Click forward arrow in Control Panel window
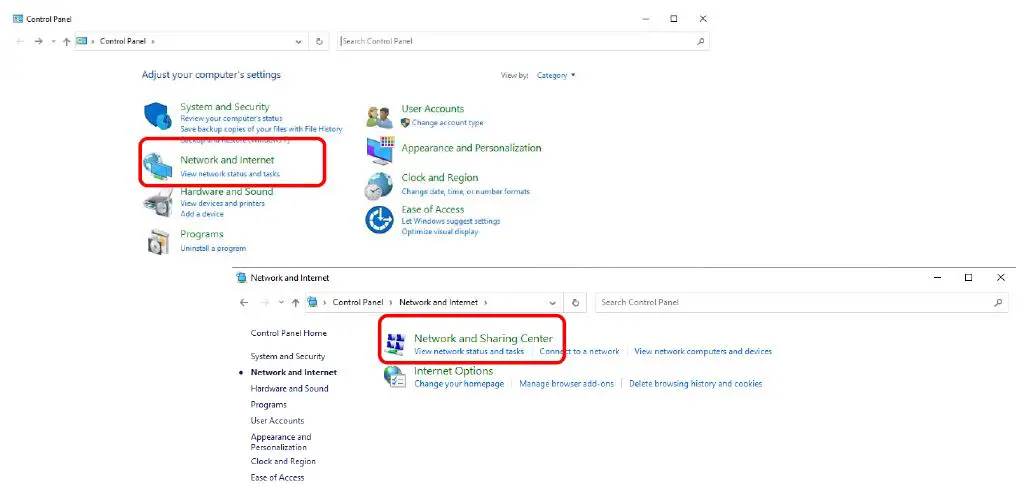Image resolution: width=1019 pixels, height=487 pixels. pyautogui.click(x=38, y=41)
